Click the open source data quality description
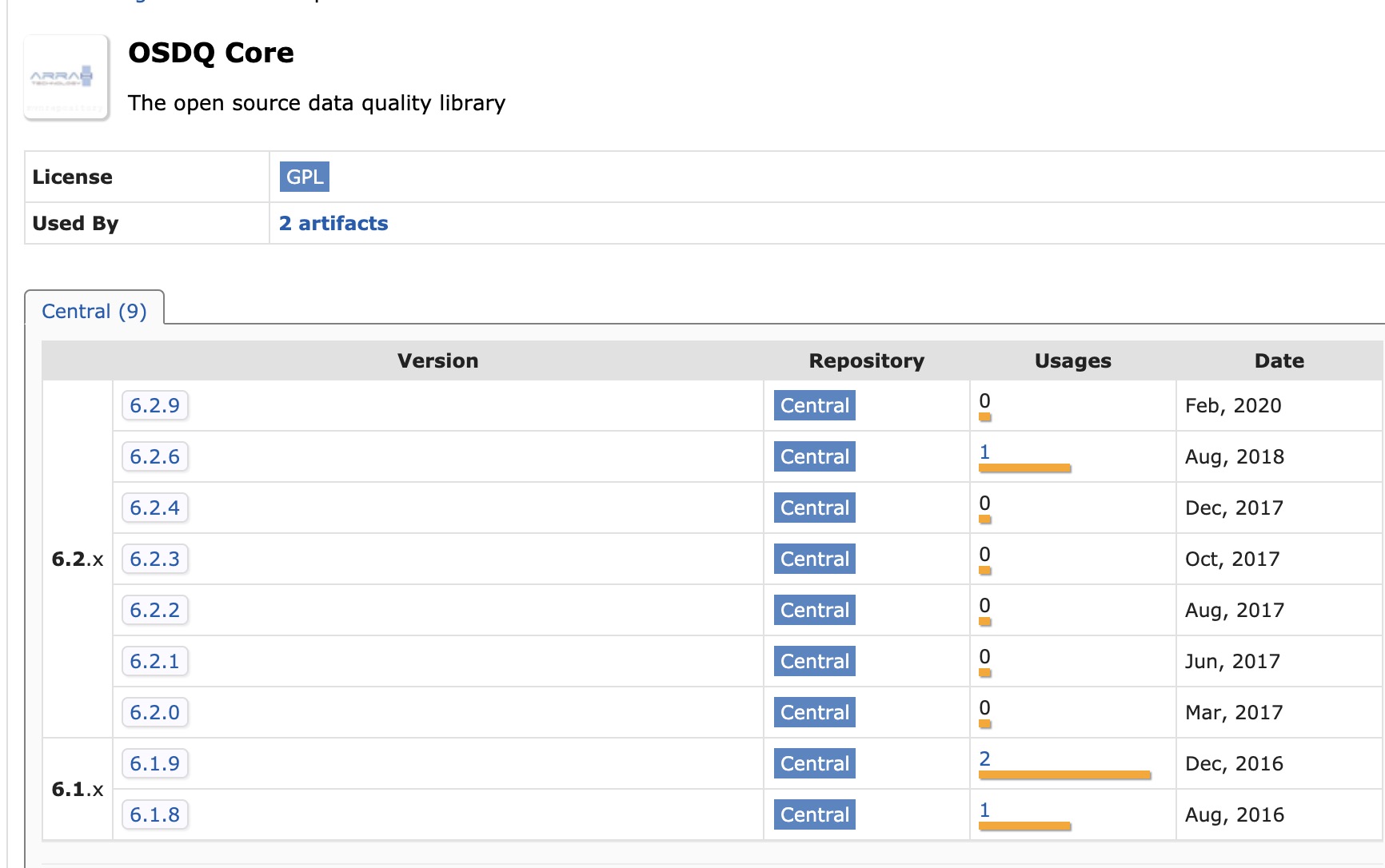The height and width of the screenshot is (868, 1385). click(317, 103)
